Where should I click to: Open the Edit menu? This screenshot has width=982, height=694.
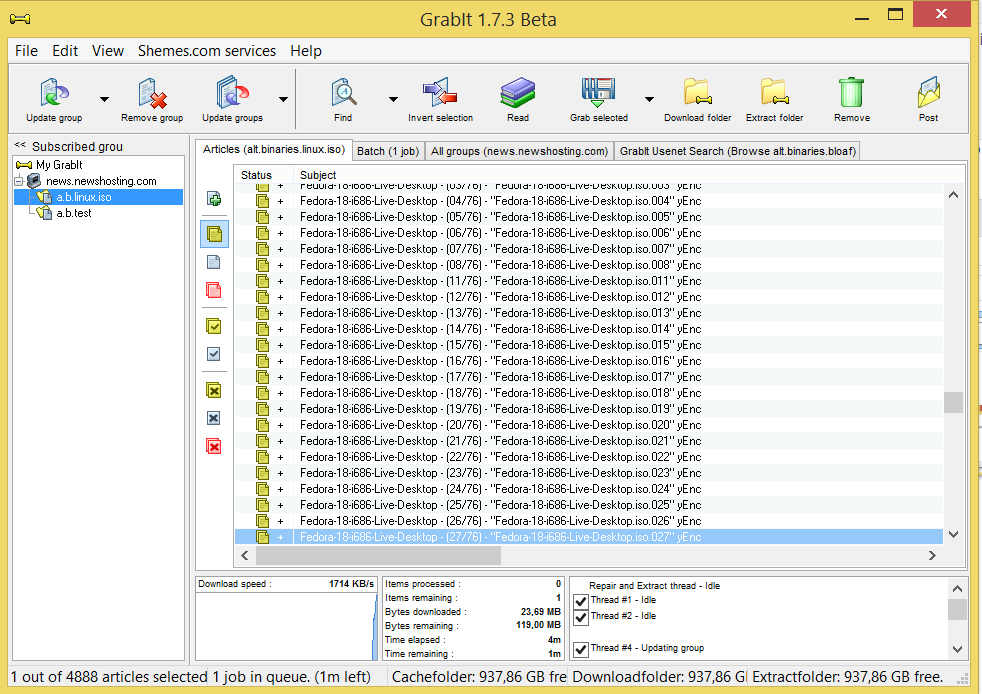coord(65,51)
